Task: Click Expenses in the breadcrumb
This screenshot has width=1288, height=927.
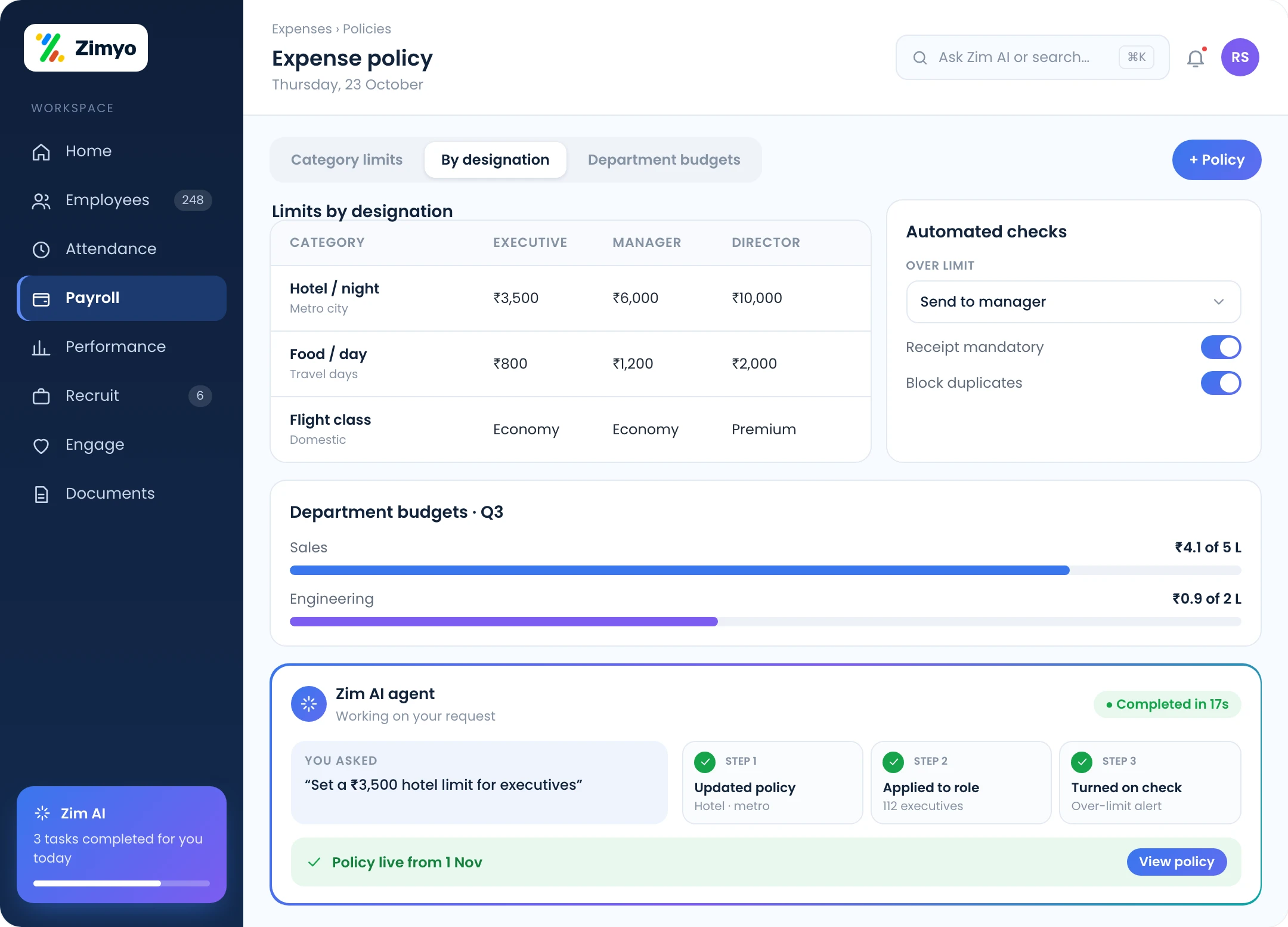Action: point(302,29)
